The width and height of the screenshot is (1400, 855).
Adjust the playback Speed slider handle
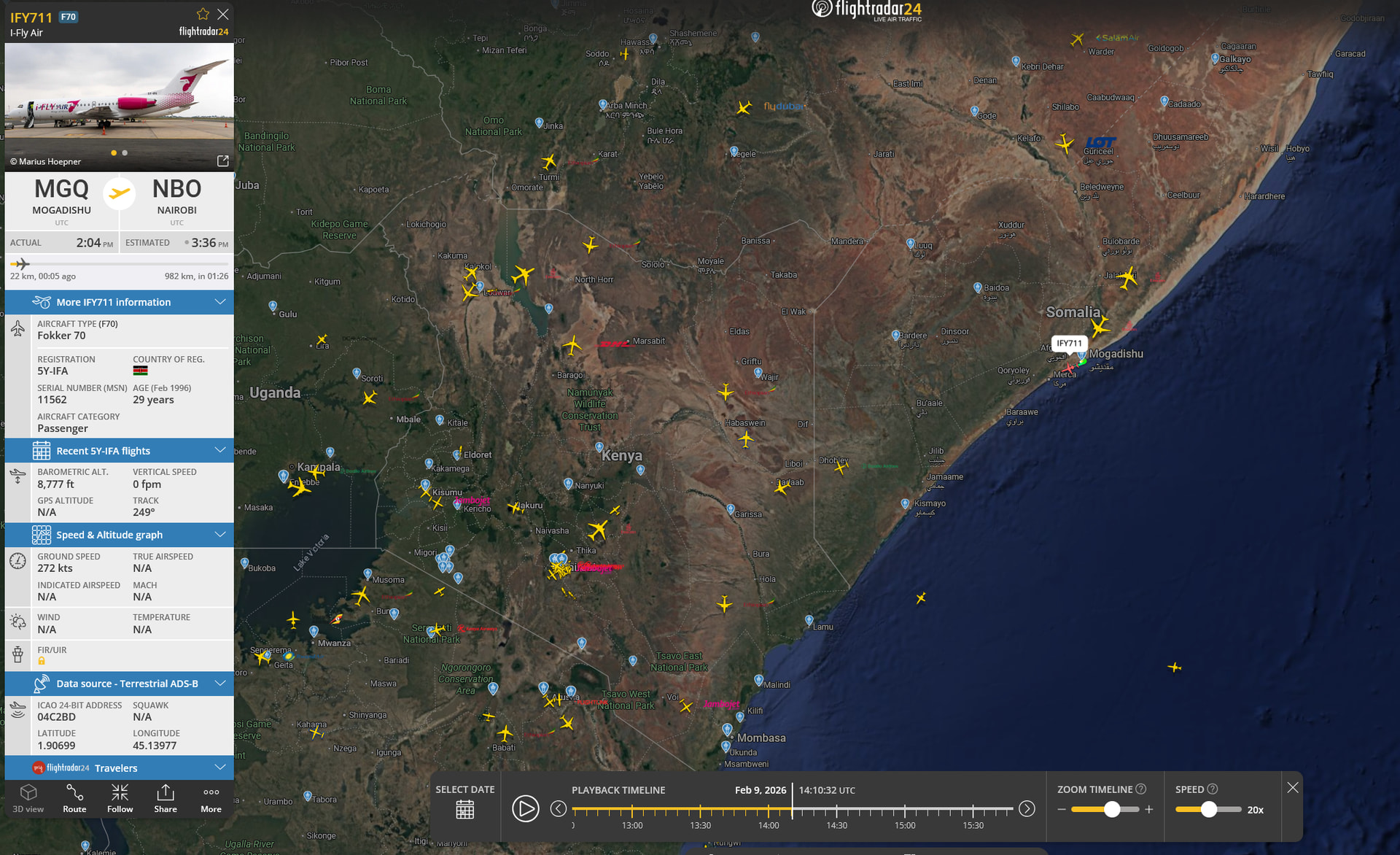[1209, 809]
